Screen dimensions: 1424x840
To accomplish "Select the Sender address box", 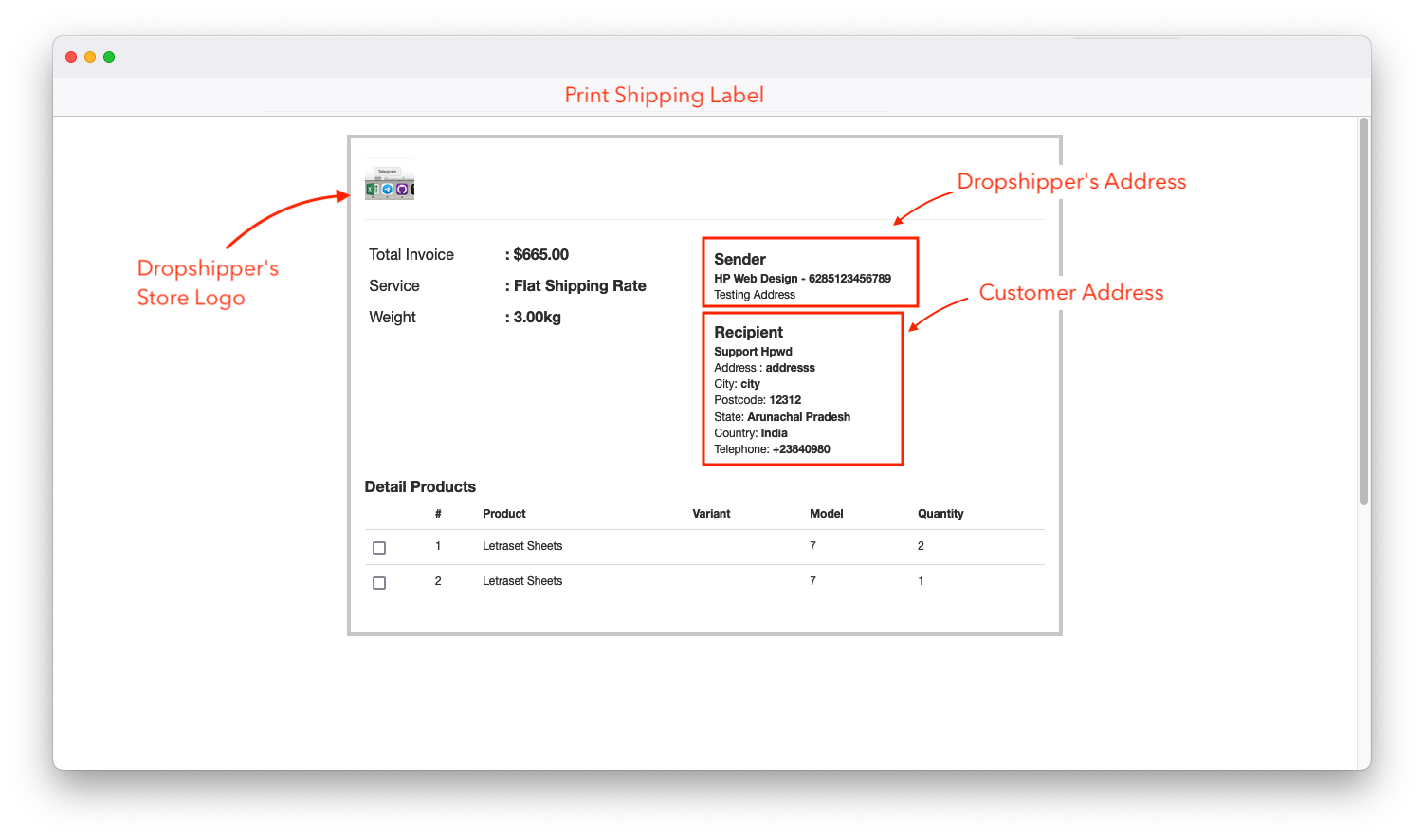I will 810,272.
